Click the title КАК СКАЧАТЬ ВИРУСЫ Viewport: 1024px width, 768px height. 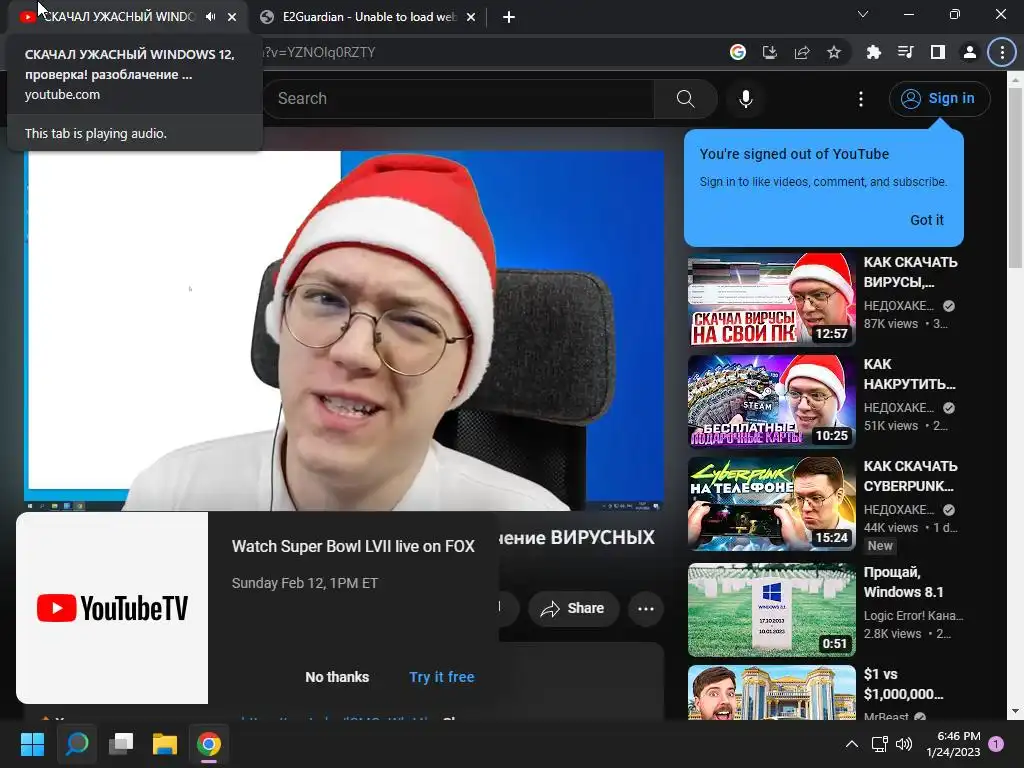[x=910, y=272]
